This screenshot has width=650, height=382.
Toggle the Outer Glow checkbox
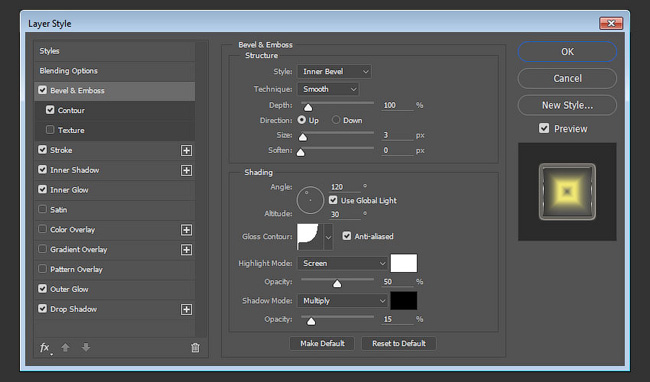pos(42,289)
